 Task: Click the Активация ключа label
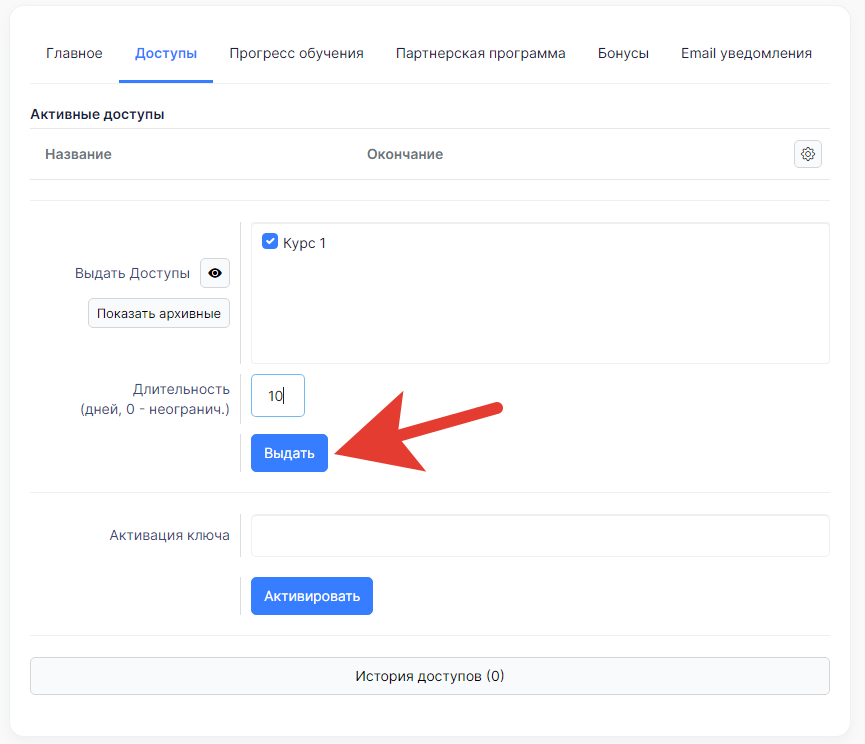169,536
